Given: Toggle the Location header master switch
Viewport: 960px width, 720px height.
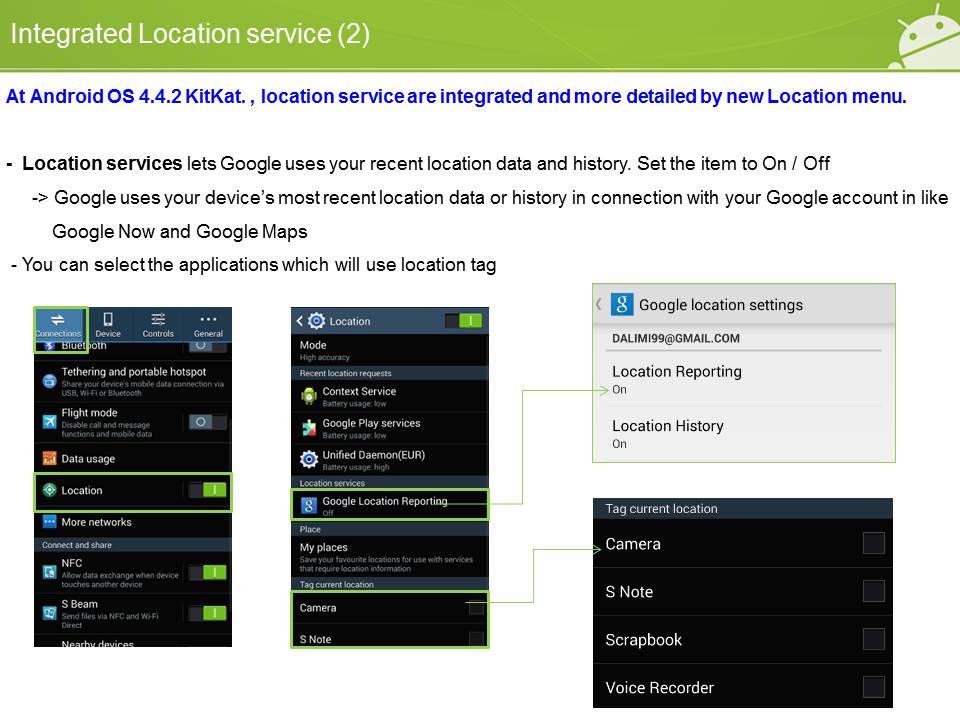Looking at the screenshot, I should tap(463, 321).
